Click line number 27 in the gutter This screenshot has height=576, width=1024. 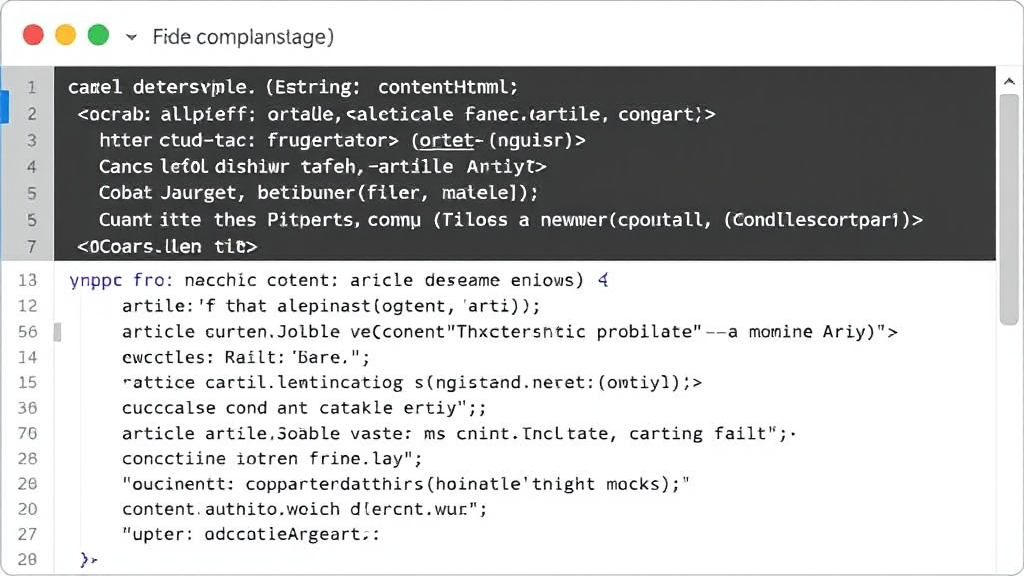click(28, 534)
